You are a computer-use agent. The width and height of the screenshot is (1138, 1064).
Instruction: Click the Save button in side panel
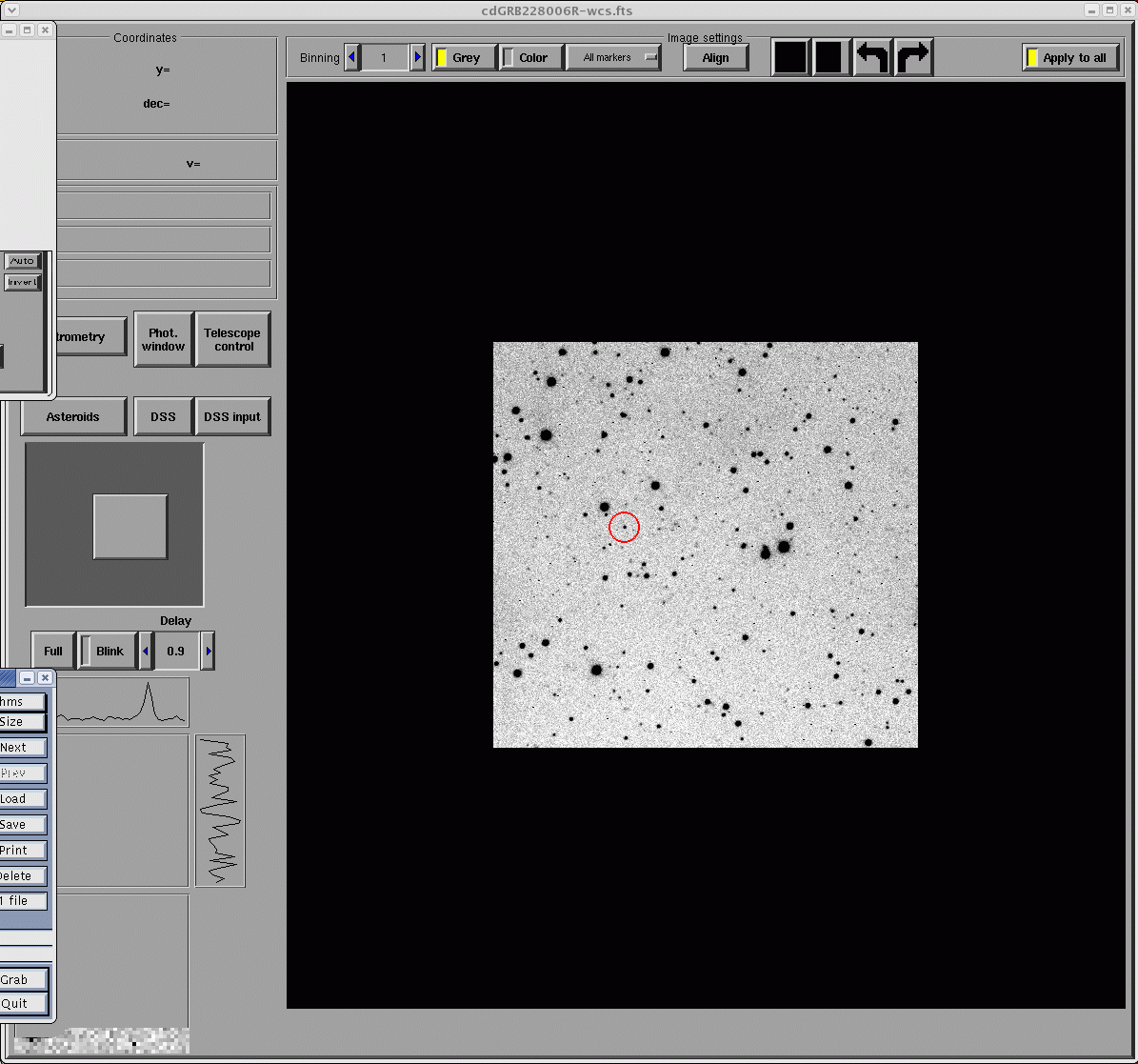23,825
